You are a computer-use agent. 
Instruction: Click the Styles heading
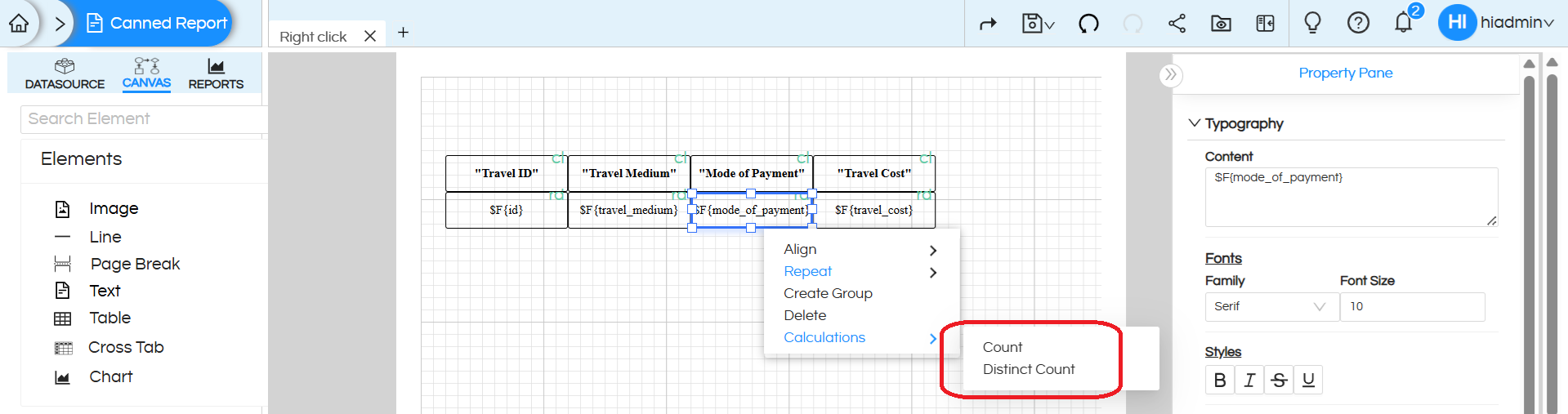[x=1223, y=352]
